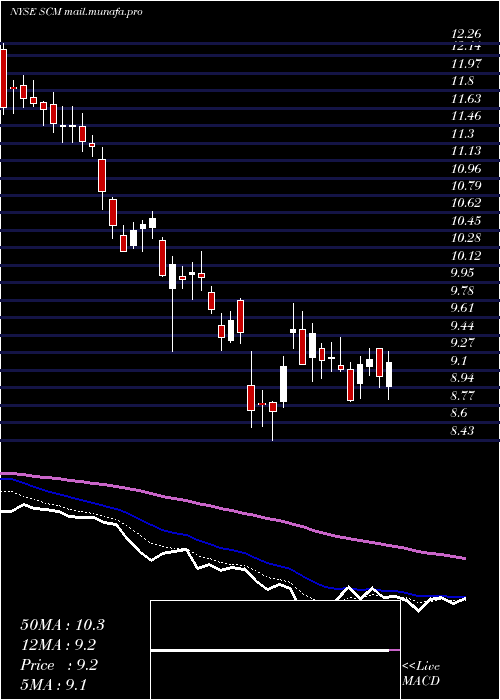
Task: Click the 10.45 price axis label
Action: coord(466,221)
